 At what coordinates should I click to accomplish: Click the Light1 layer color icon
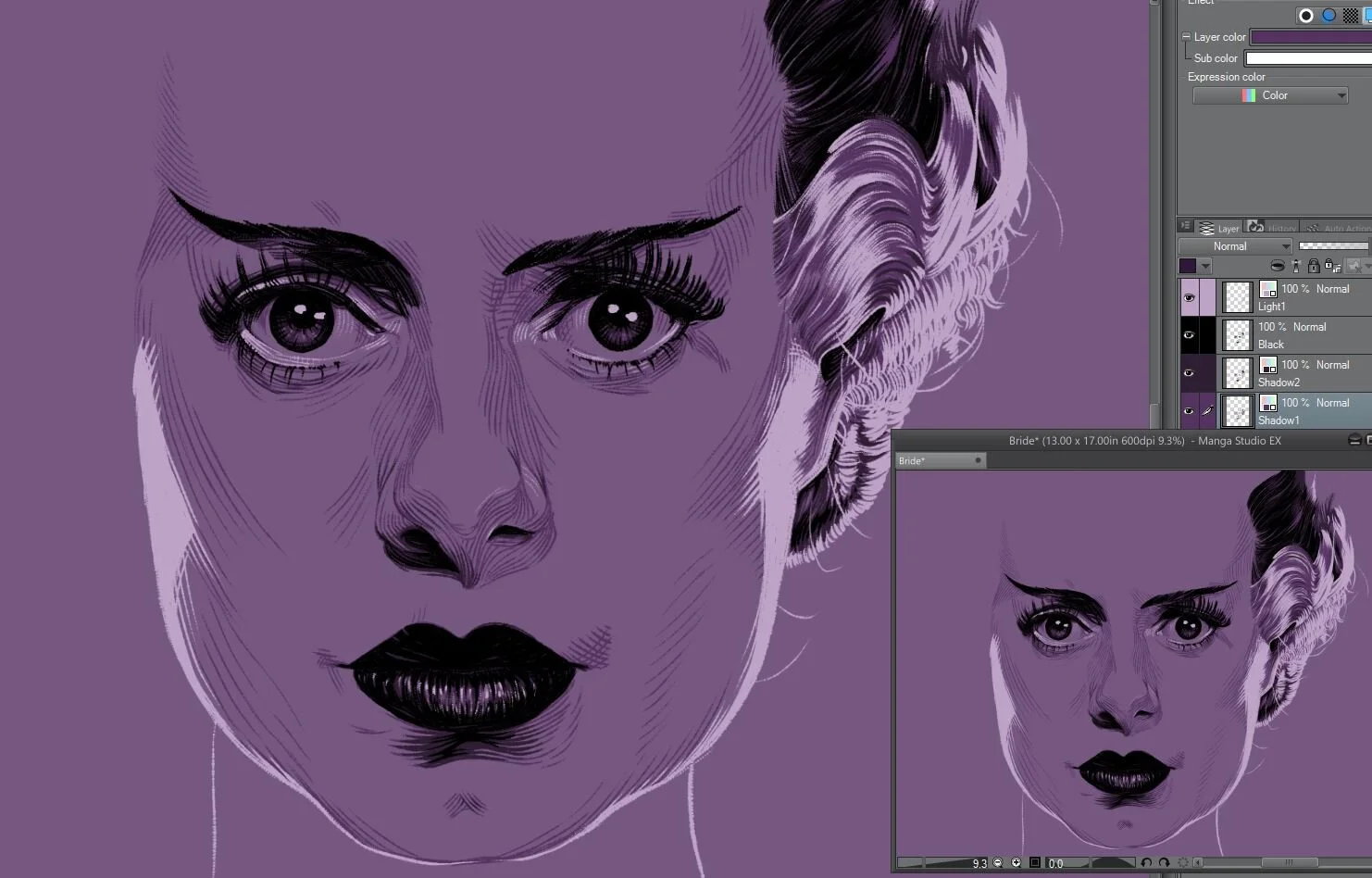point(1268,289)
